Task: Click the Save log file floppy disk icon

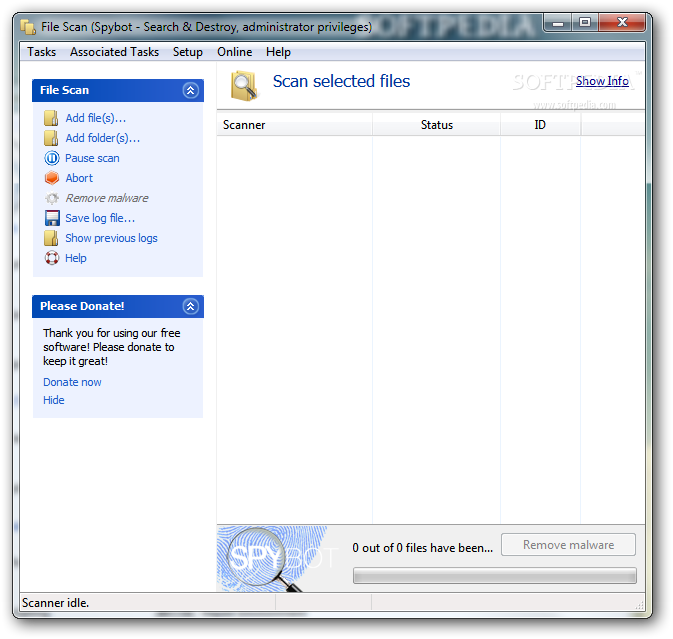Action: click(x=52, y=218)
